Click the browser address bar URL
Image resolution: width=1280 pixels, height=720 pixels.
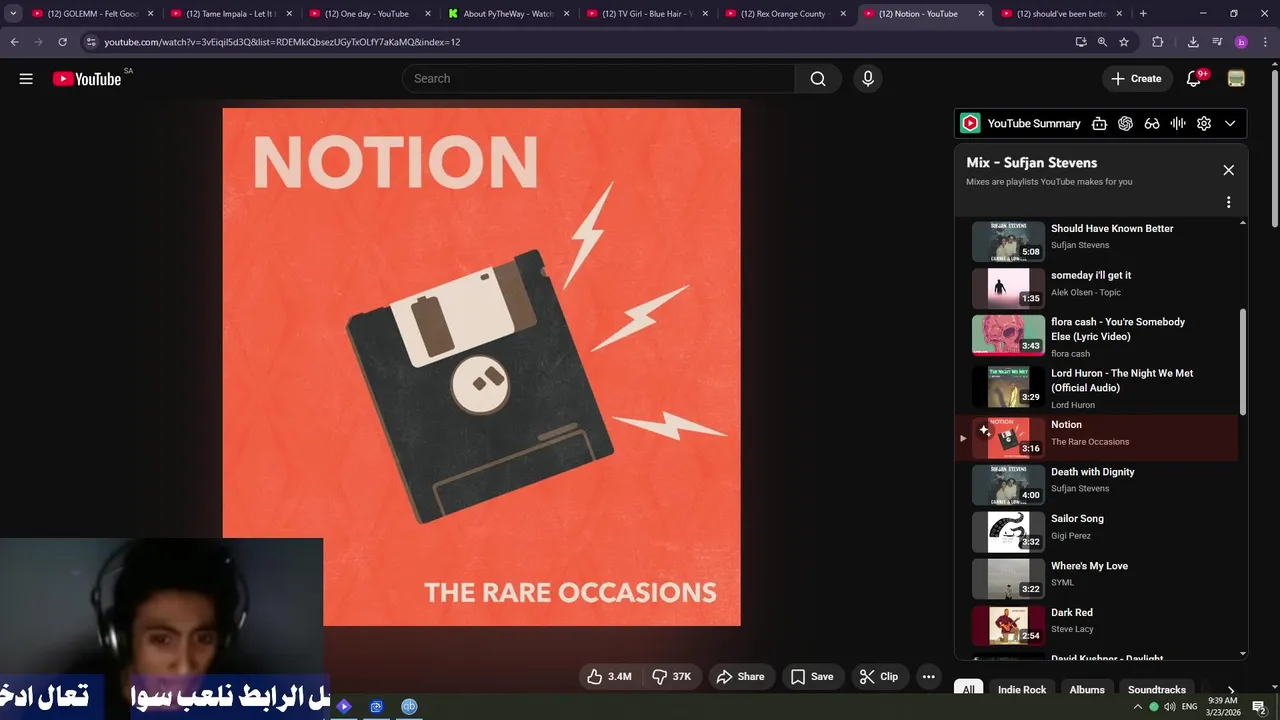[282, 42]
